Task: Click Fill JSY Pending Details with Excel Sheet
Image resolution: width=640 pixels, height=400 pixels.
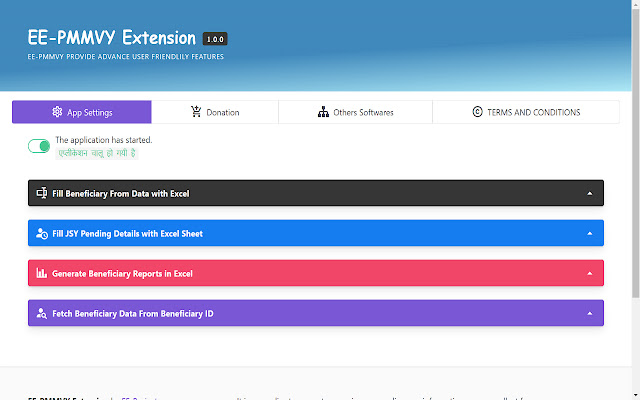Action: pyautogui.click(x=127, y=233)
